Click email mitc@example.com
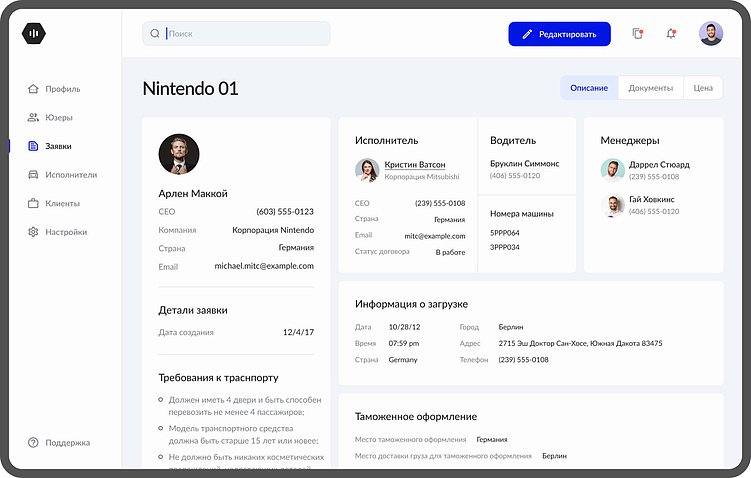 [x=435, y=236]
